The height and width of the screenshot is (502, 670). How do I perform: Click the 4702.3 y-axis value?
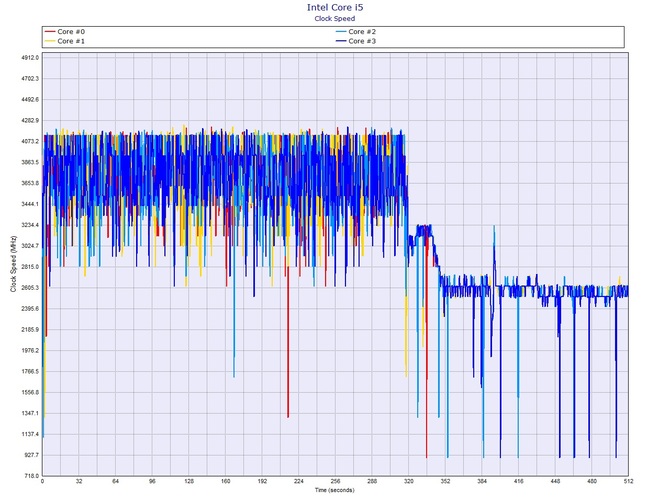(x=30, y=79)
